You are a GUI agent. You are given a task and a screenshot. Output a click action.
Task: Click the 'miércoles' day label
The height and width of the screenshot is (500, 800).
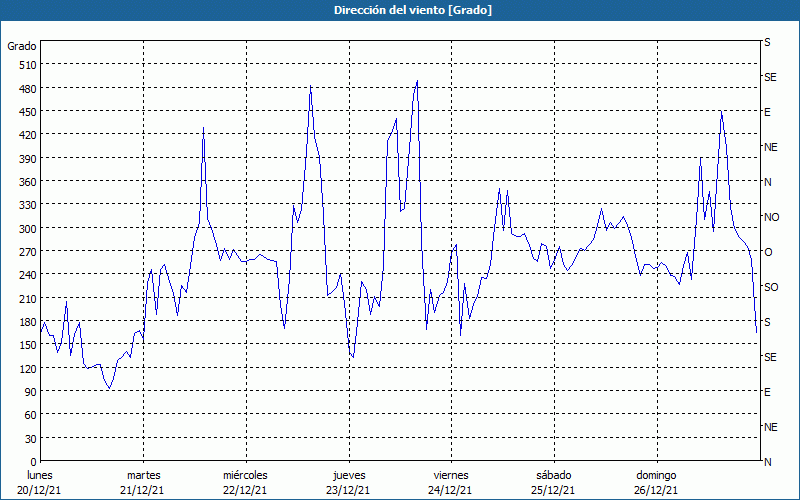[245, 475]
